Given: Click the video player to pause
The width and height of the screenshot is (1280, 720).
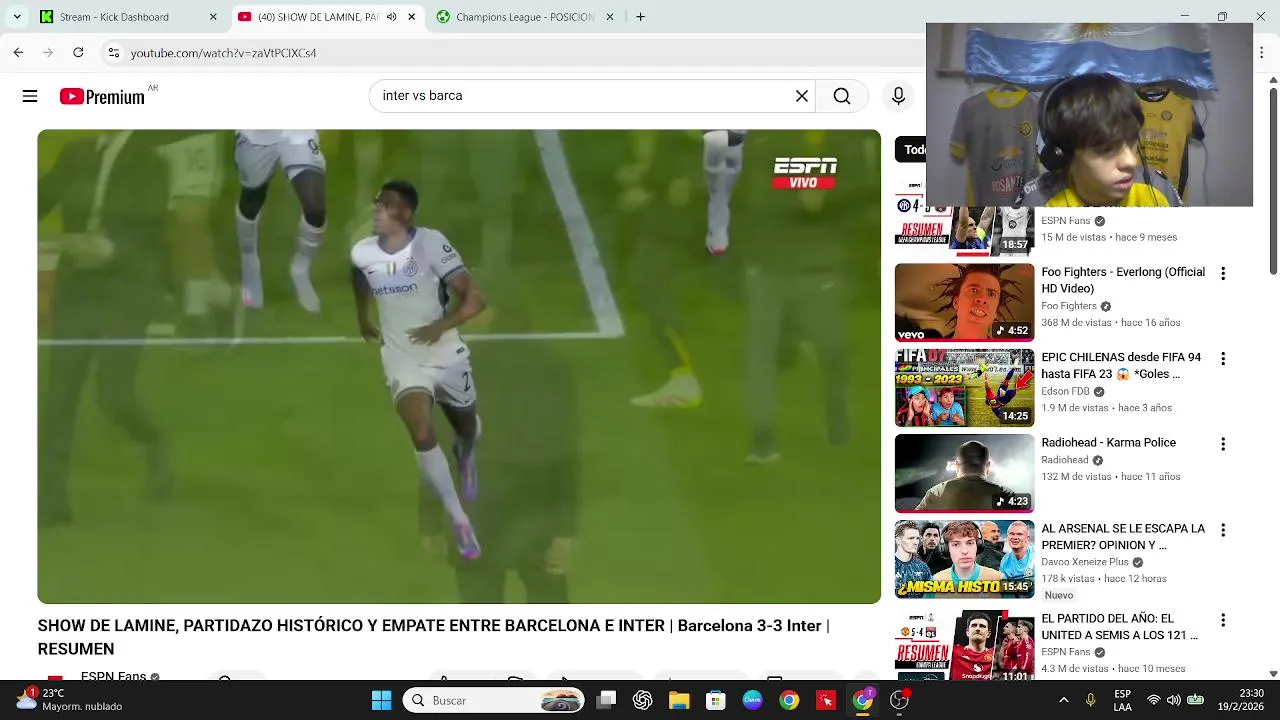Looking at the screenshot, I should pyautogui.click(x=459, y=366).
